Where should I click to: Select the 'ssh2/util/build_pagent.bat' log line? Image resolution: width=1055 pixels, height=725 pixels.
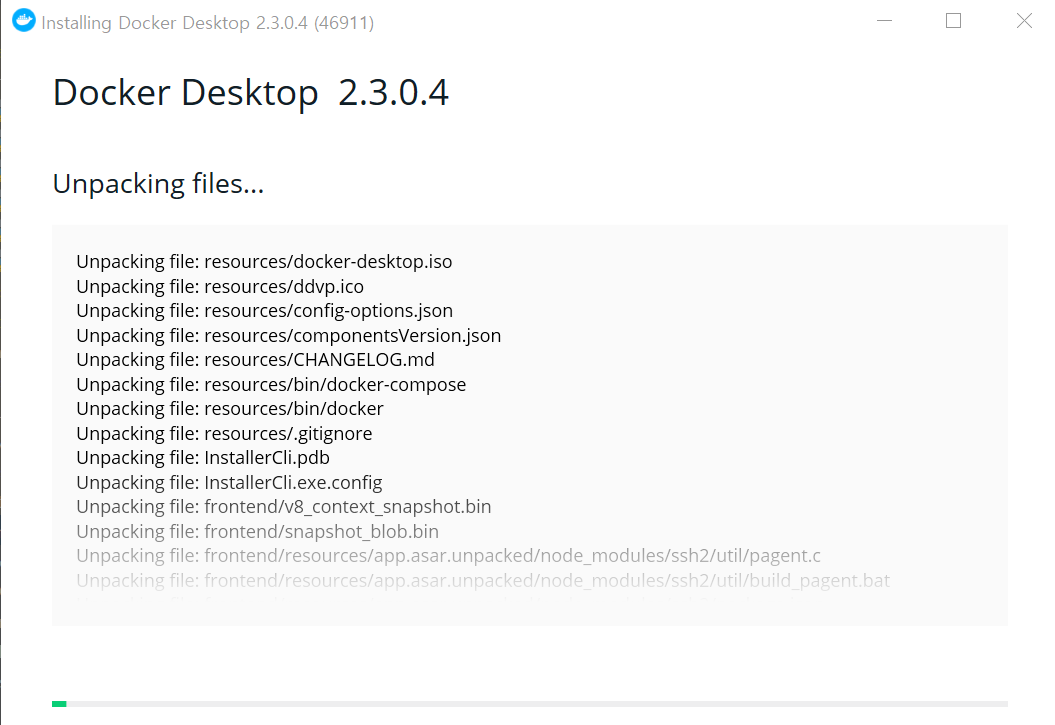tap(483, 580)
